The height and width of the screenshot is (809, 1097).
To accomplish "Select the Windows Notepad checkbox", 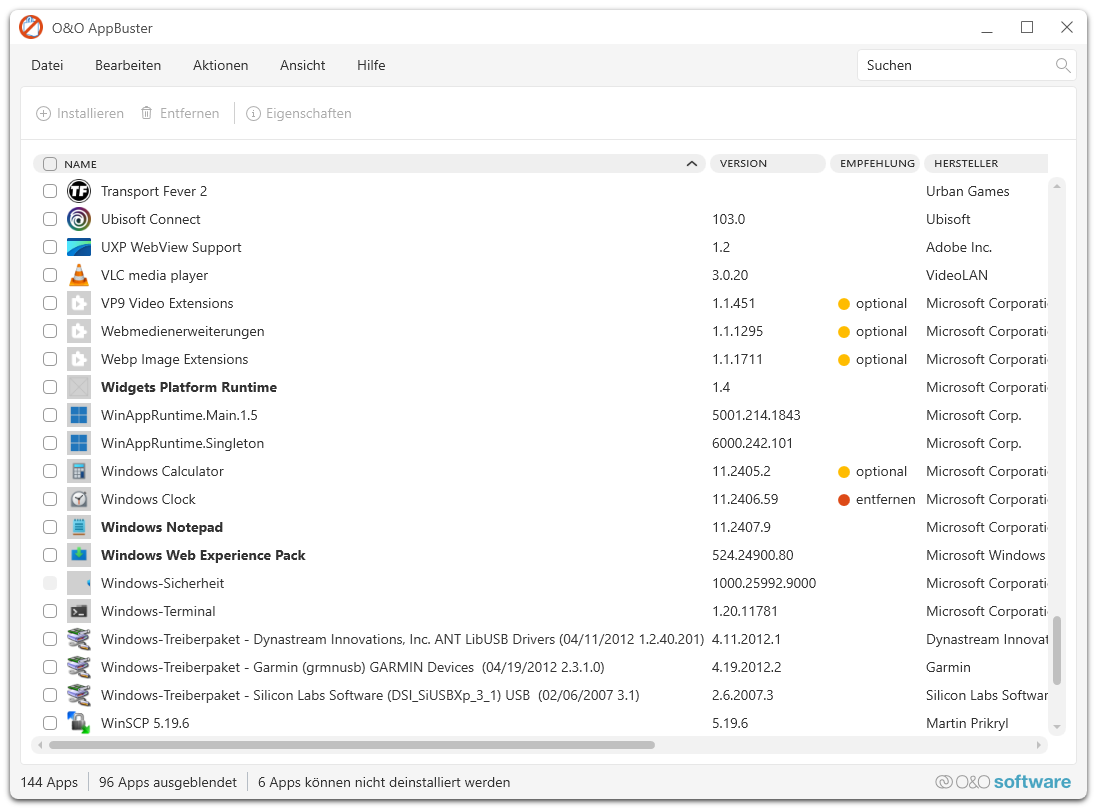I will pyautogui.click(x=50, y=527).
